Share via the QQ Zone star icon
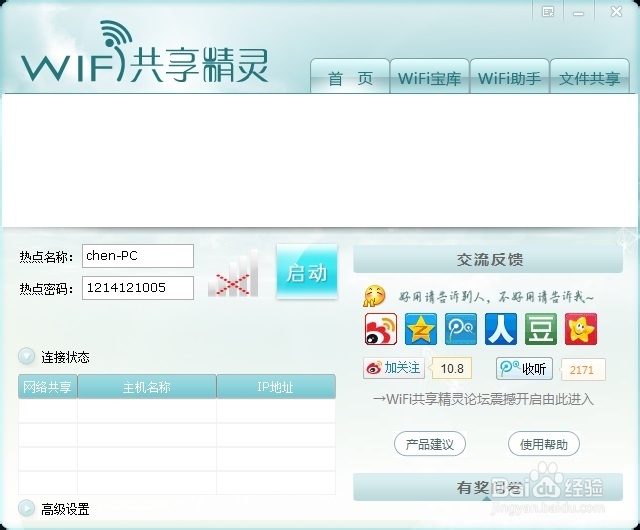 point(421,329)
